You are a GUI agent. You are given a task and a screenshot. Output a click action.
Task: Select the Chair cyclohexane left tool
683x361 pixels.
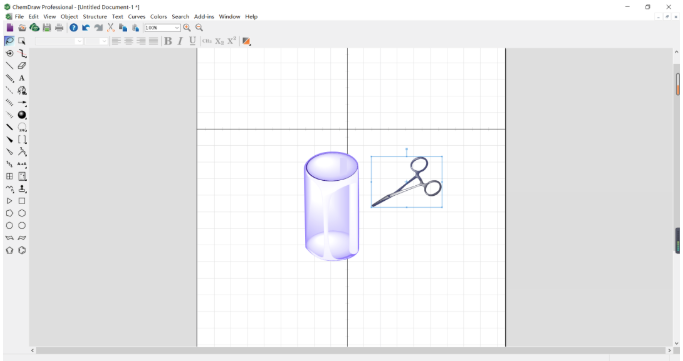point(9,238)
